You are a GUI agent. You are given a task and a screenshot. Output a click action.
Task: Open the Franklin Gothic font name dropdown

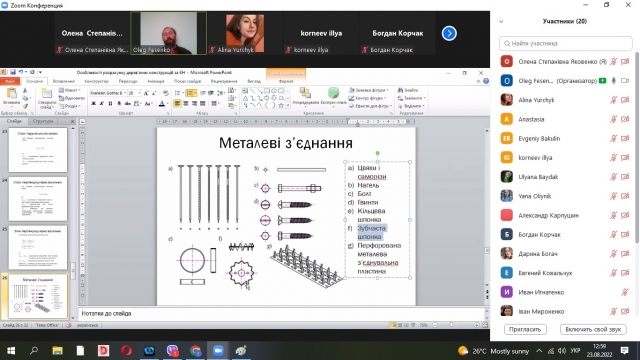[x=108, y=93]
